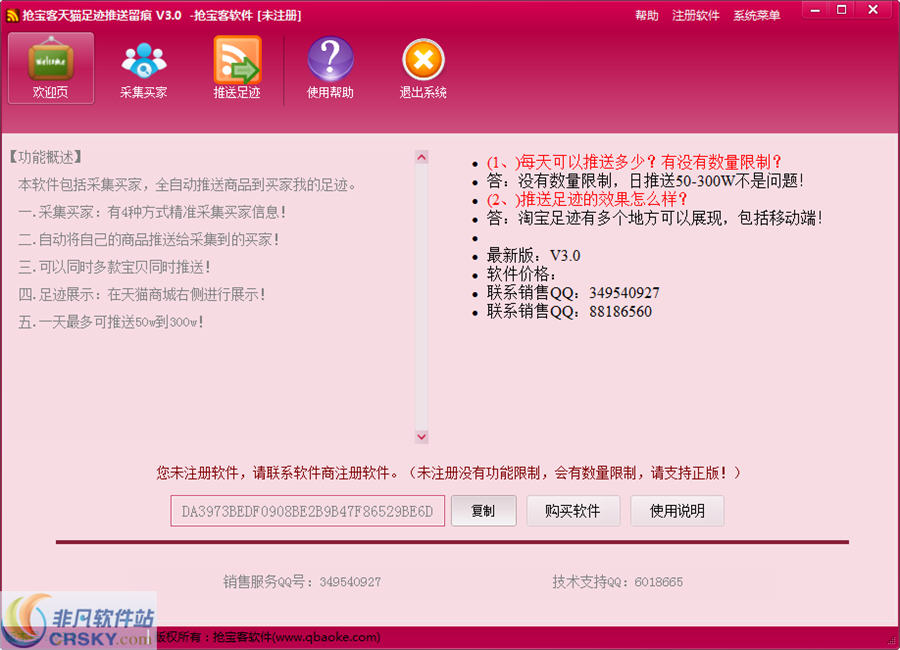Click the 购买软件 button
The image size is (900, 650).
pos(573,511)
